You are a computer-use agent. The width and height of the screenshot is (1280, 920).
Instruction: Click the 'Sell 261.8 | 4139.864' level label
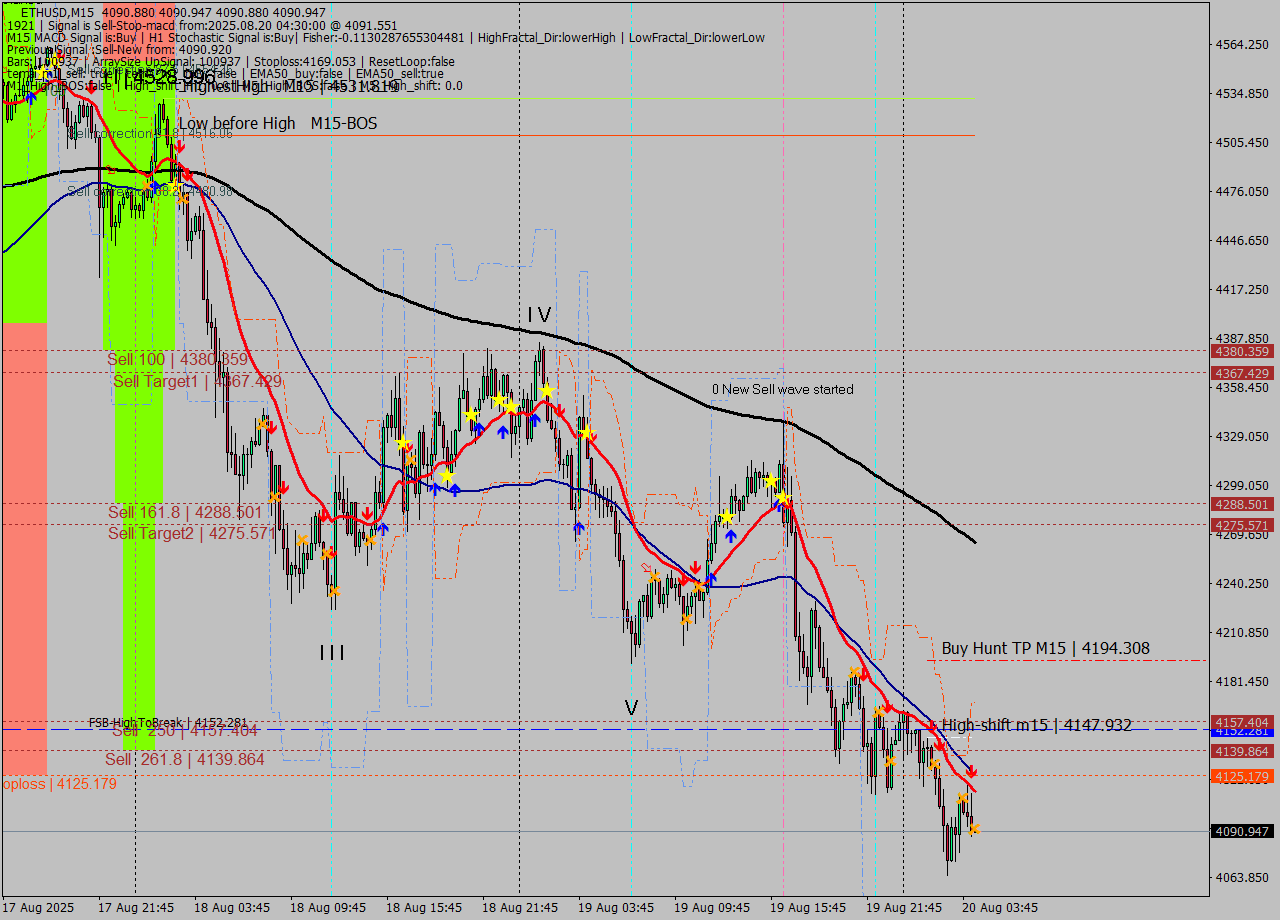click(185, 759)
